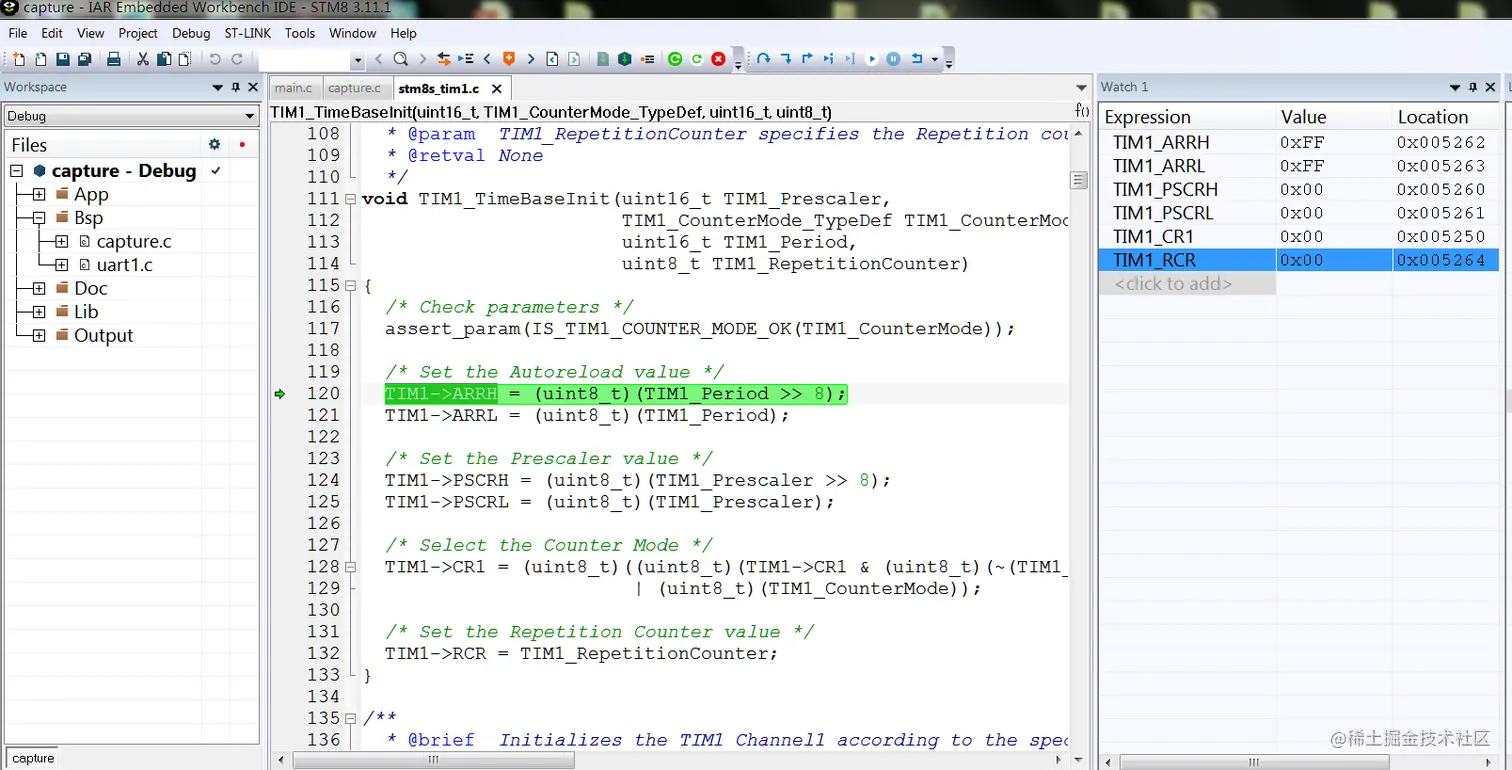
Task: Restart the debugger with the green circular arrow
Action: (x=697, y=60)
